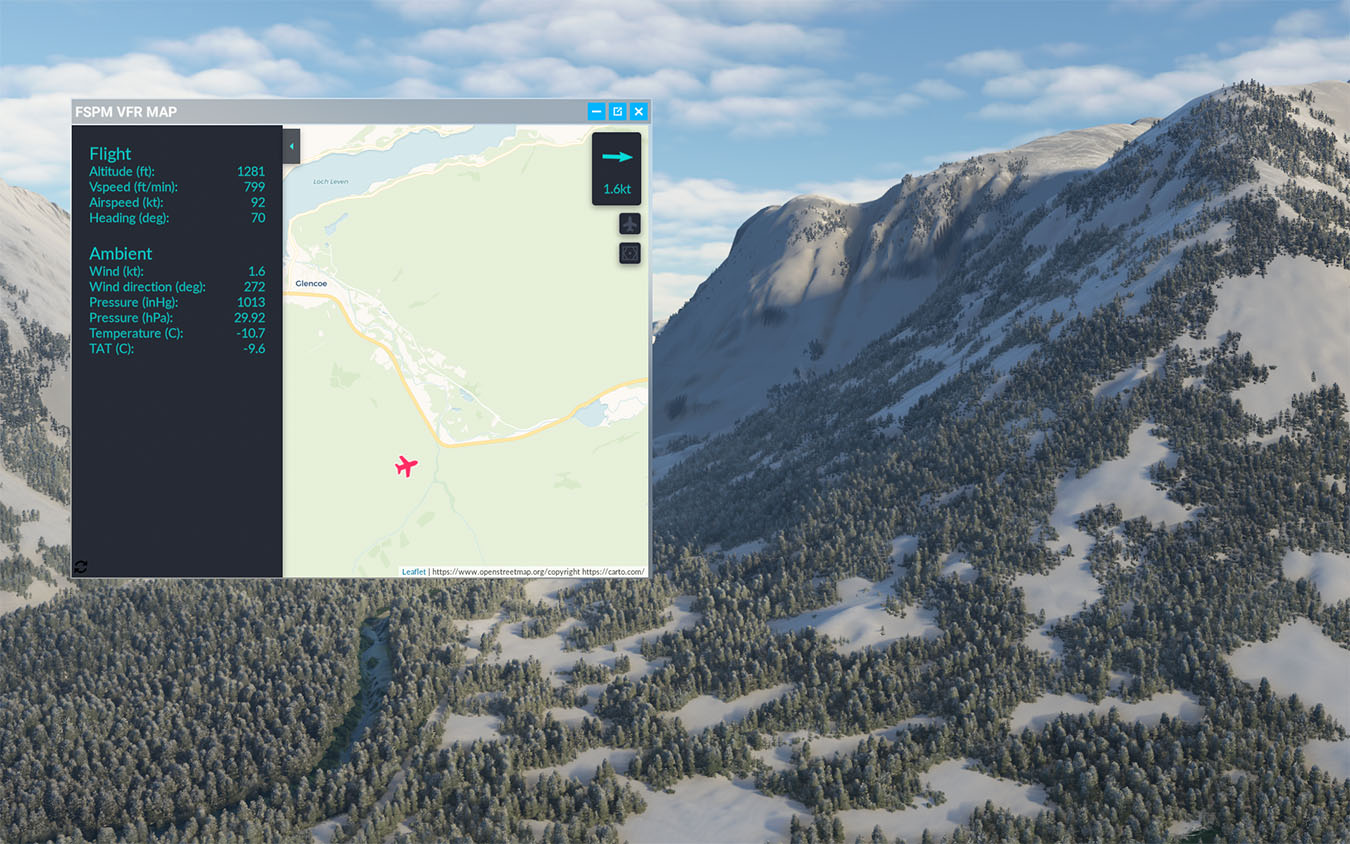Image resolution: width=1350 pixels, height=844 pixels.
Task: Click the follow-aircraft plane button on map
Action: [630, 224]
